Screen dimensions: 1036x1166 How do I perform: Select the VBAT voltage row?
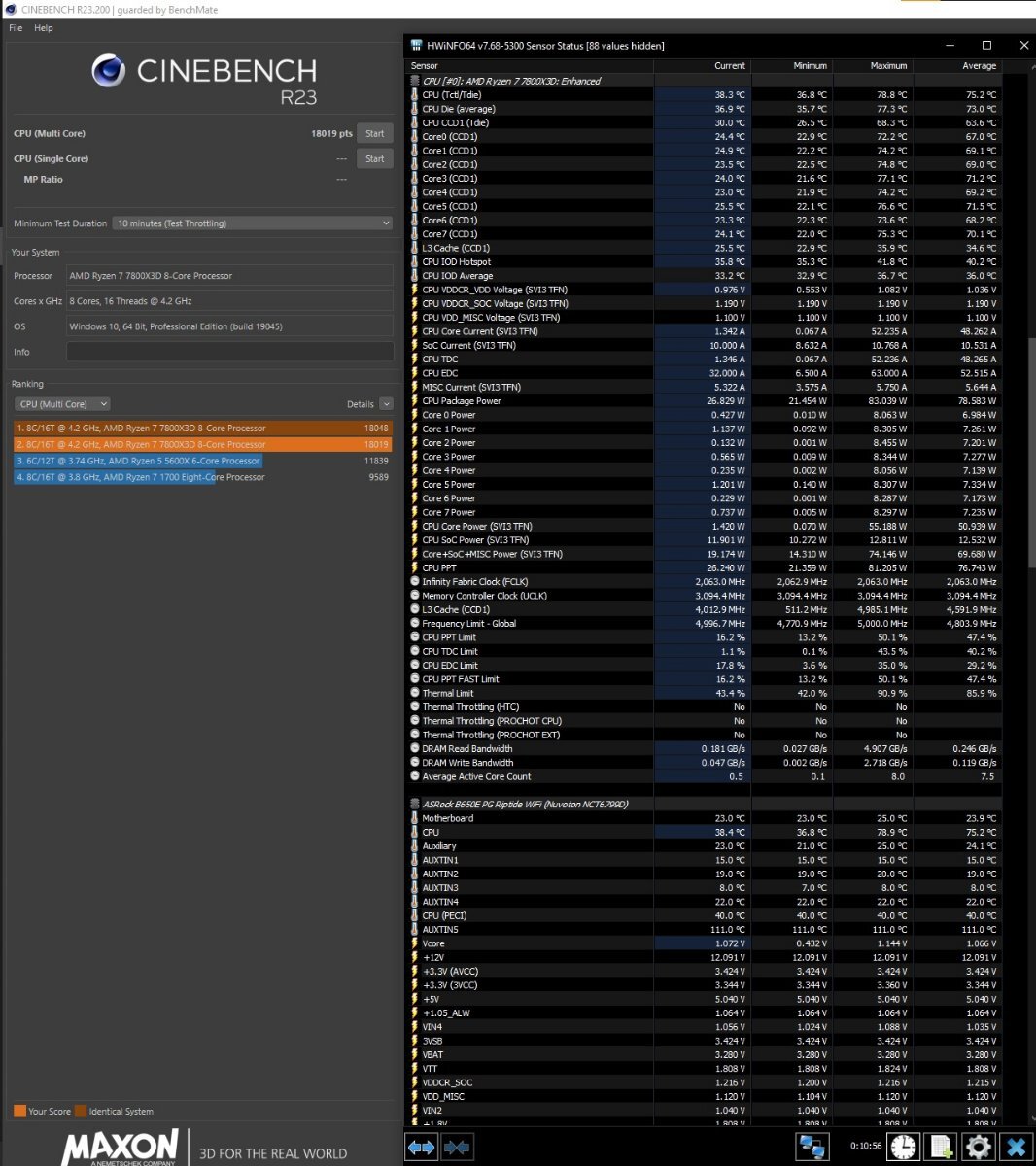[x=705, y=1054]
